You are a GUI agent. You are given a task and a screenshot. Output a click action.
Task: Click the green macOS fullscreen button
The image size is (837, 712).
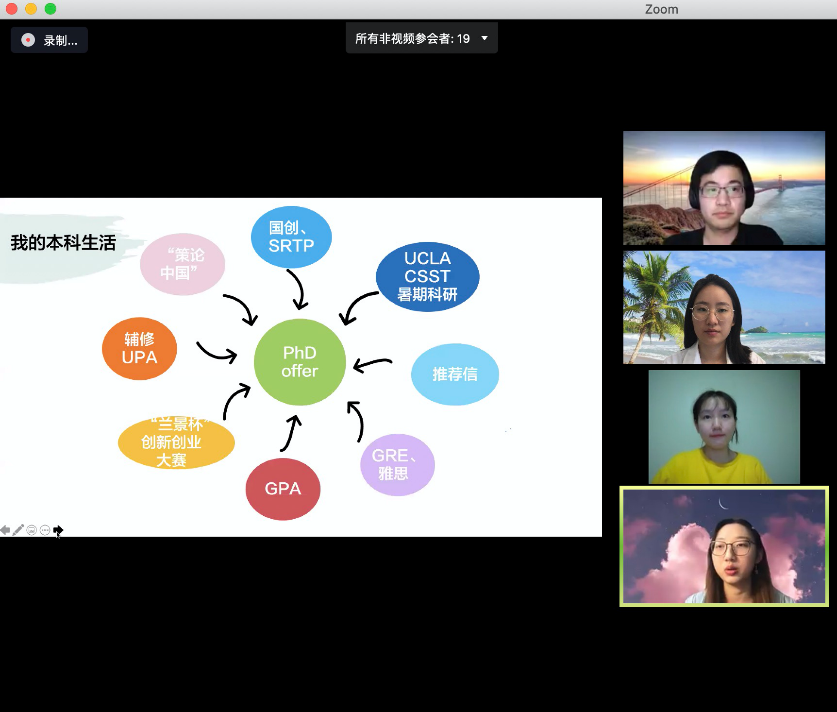click(x=50, y=9)
